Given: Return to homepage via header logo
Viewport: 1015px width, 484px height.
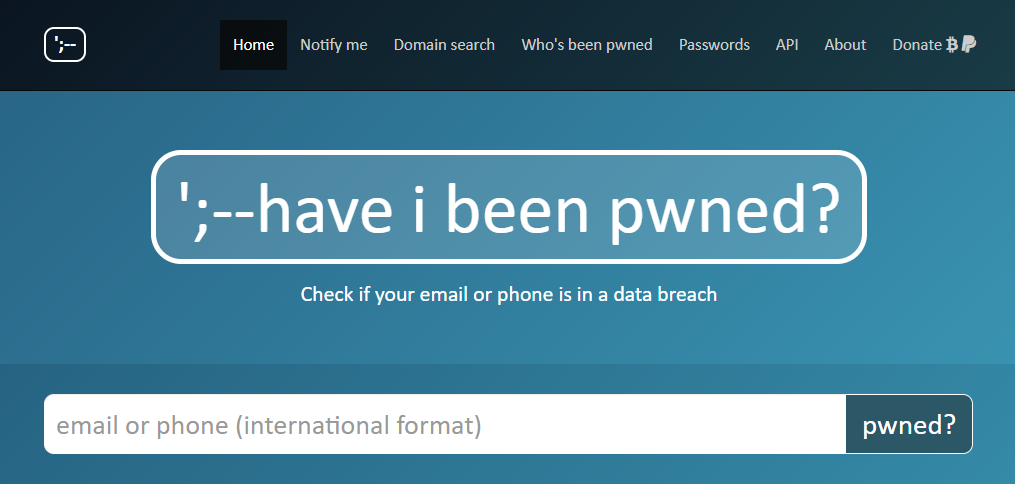Looking at the screenshot, I should [x=65, y=45].
